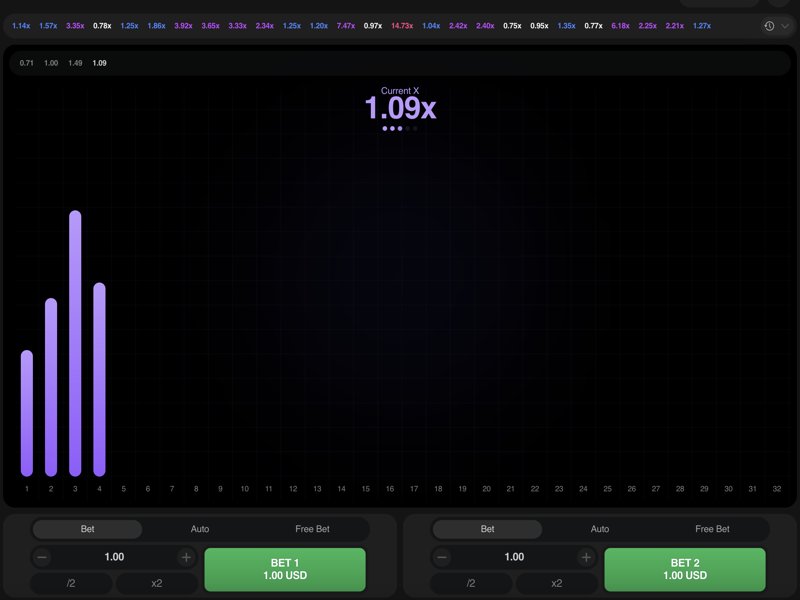Click the highlighted 1.09 value in the round values strip
800x600 pixels.
(99, 63)
